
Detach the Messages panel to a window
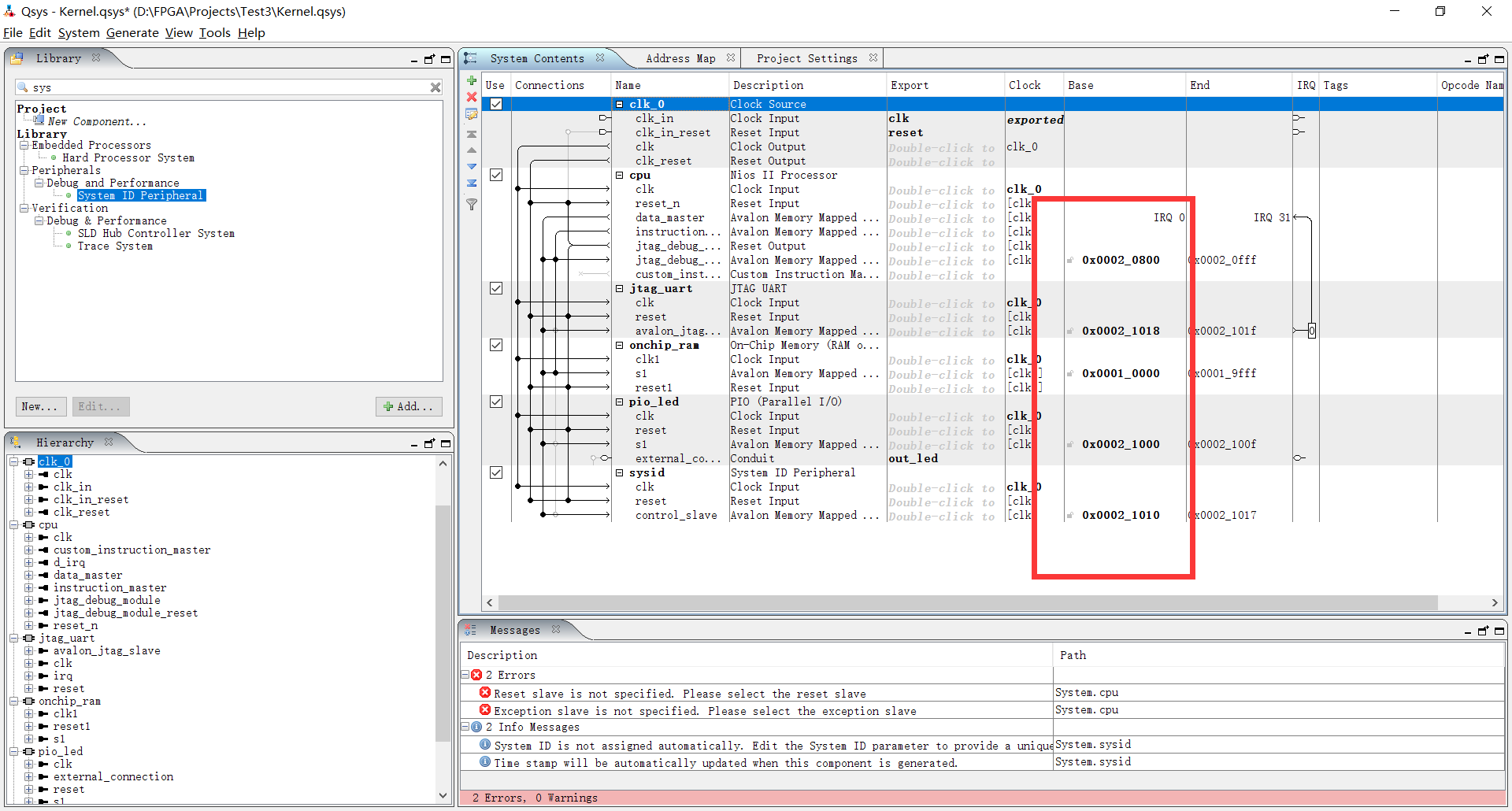[x=1483, y=631]
